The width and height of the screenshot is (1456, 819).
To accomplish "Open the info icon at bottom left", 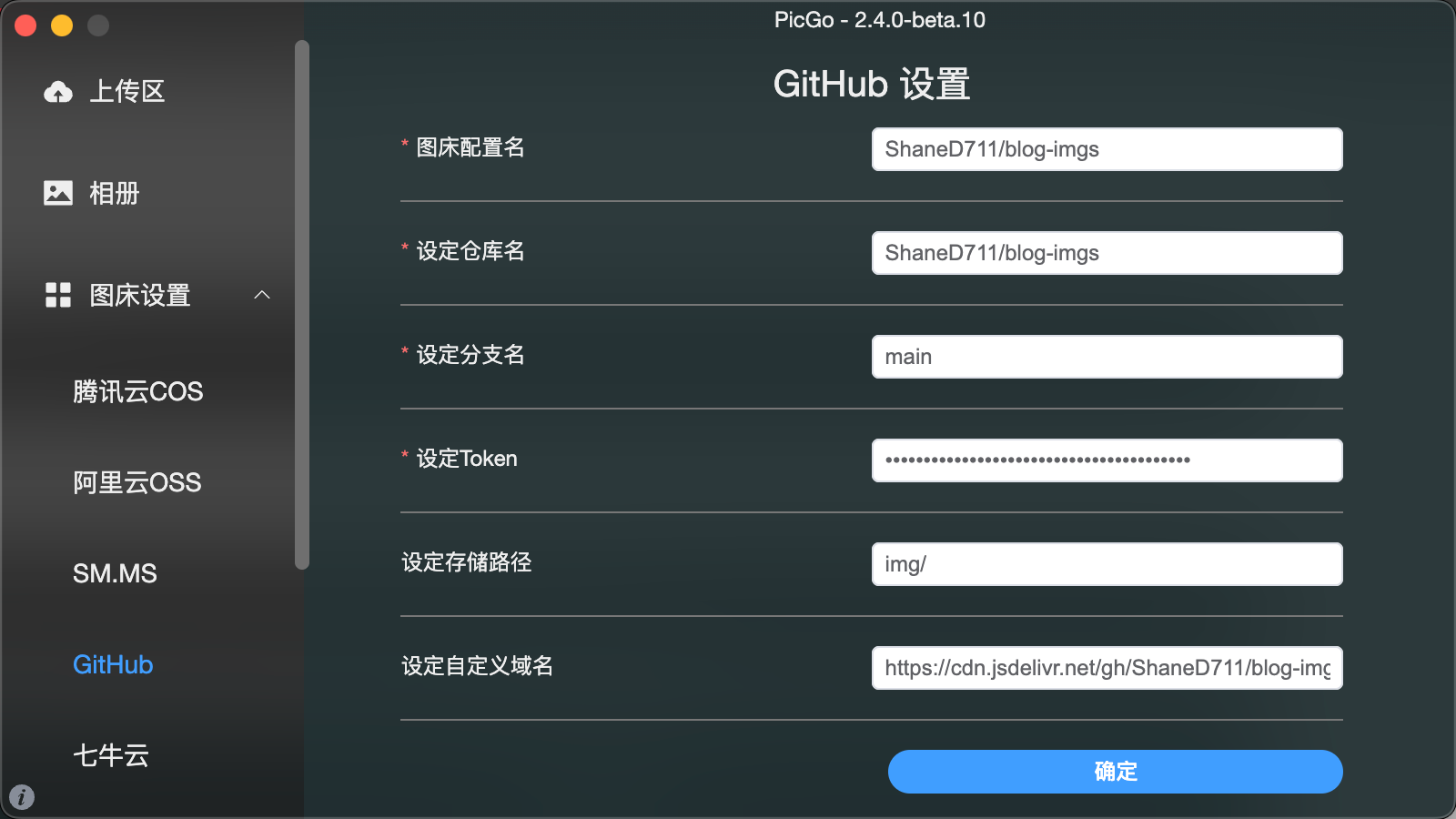I will coord(21,797).
